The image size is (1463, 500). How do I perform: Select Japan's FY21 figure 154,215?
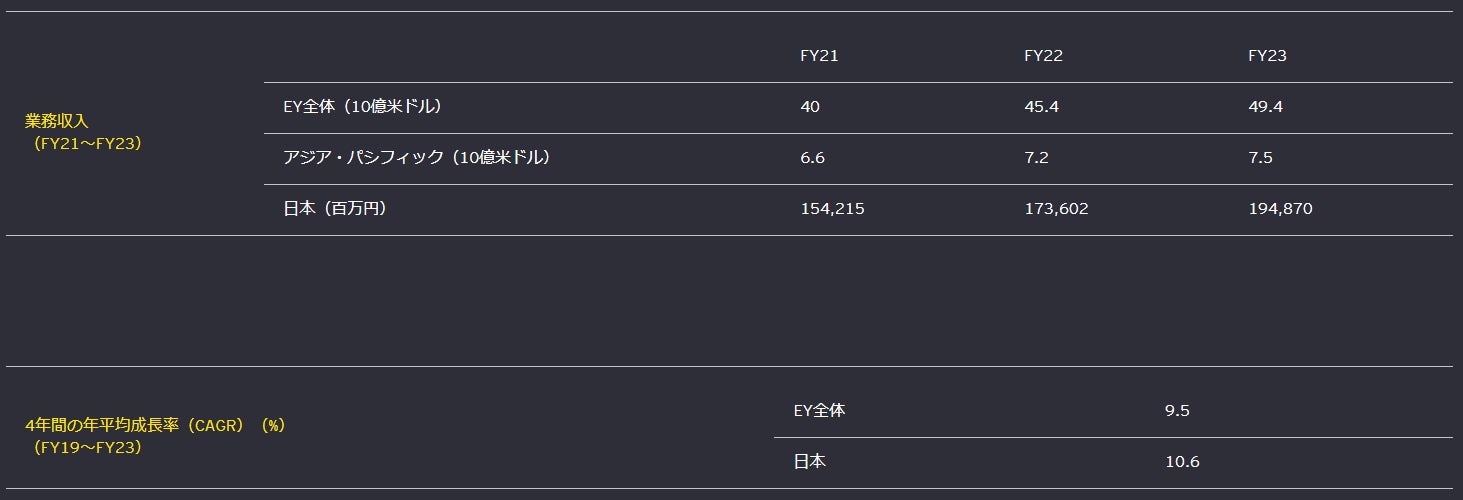point(832,209)
